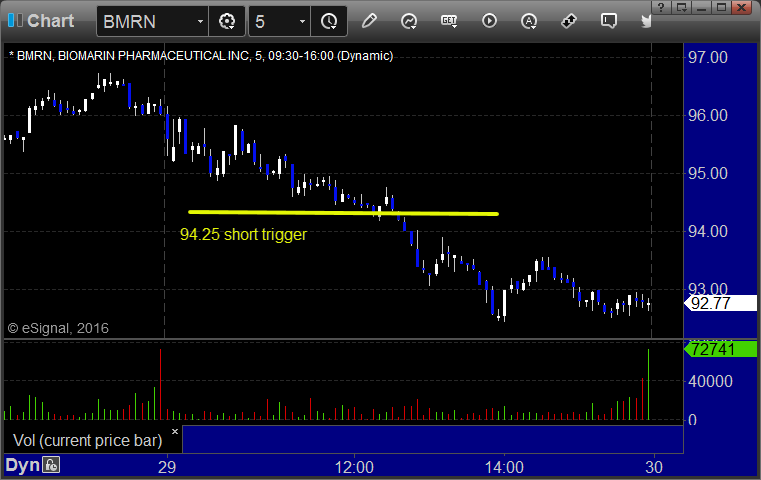
Task: Select the yellow 94.25 trigger line
Action: (343, 213)
